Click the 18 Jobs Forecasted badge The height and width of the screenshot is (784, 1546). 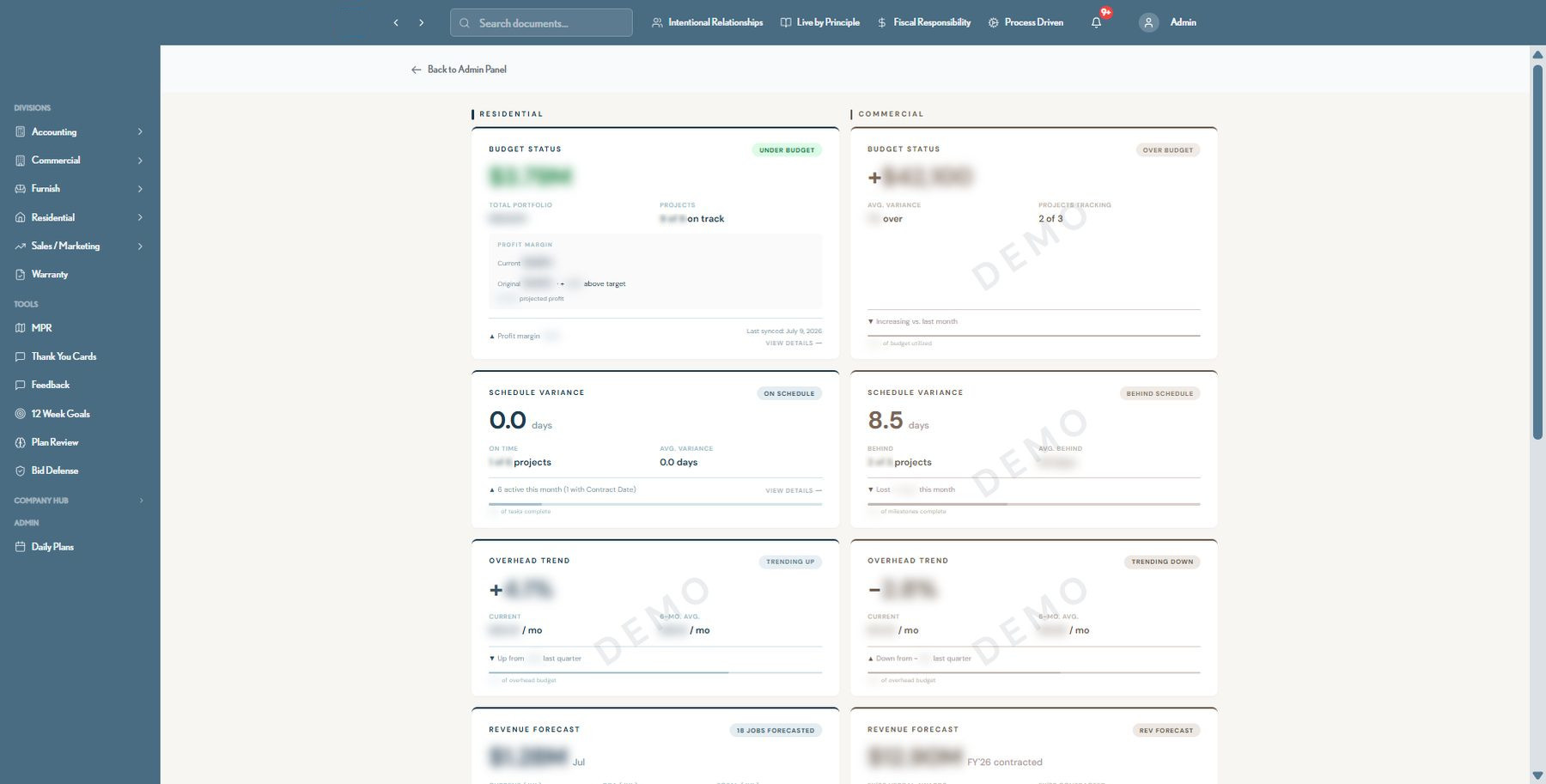pyautogui.click(x=776, y=731)
